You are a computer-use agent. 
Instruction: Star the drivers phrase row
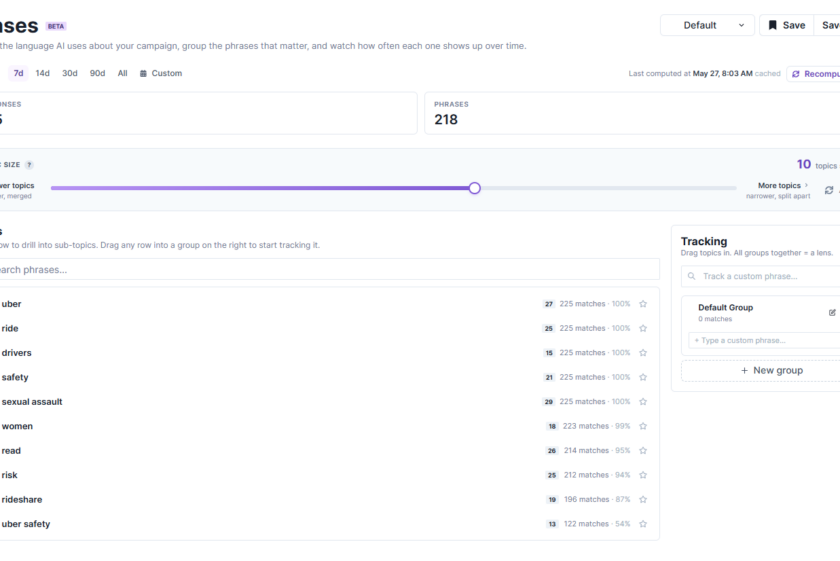(x=643, y=353)
